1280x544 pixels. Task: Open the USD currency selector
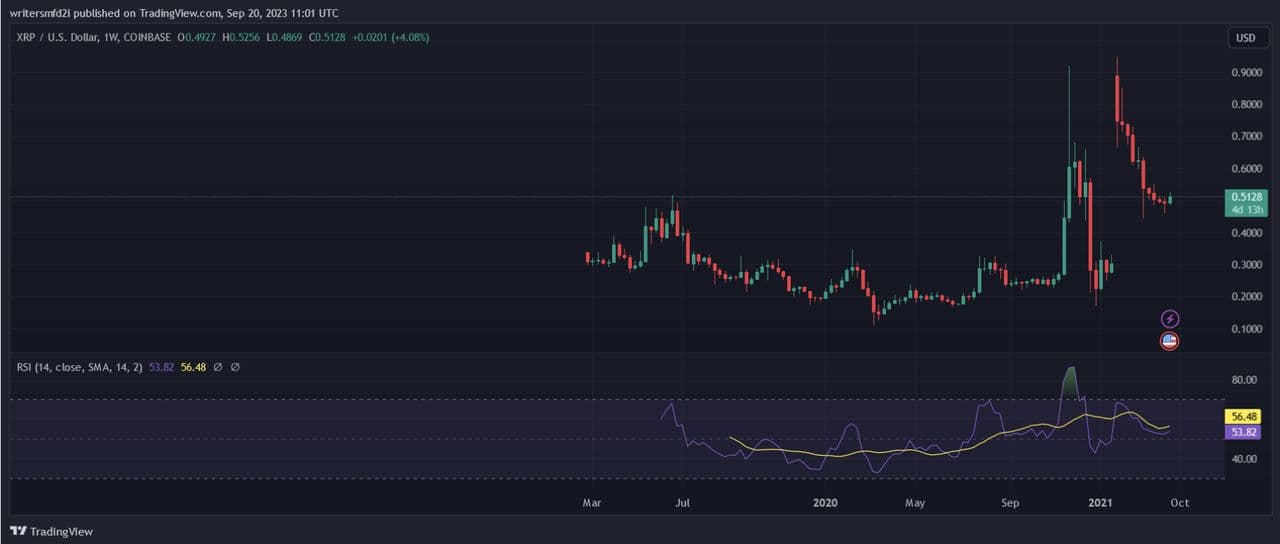coord(1245,38)
